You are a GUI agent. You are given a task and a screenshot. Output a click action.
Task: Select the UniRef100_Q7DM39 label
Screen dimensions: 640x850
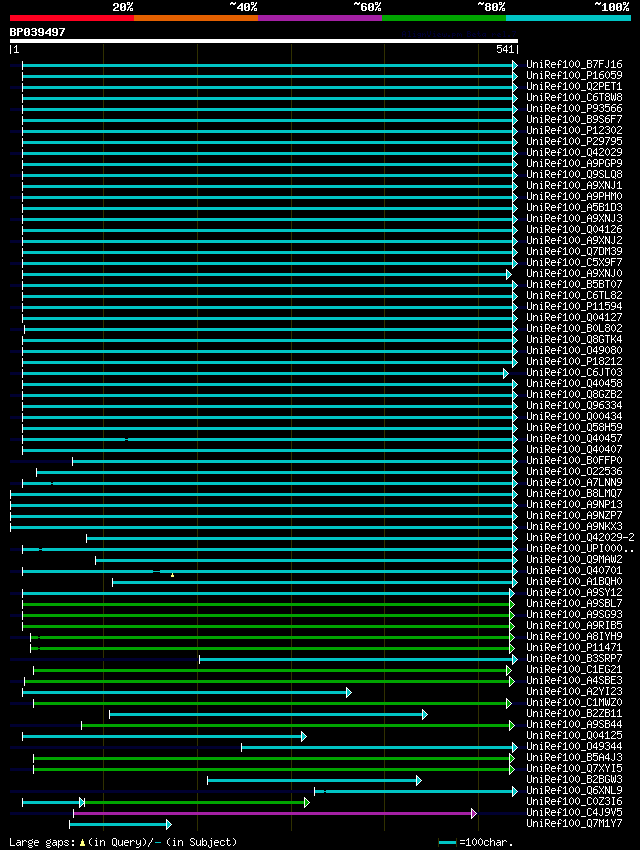click(x=574, y=252)
